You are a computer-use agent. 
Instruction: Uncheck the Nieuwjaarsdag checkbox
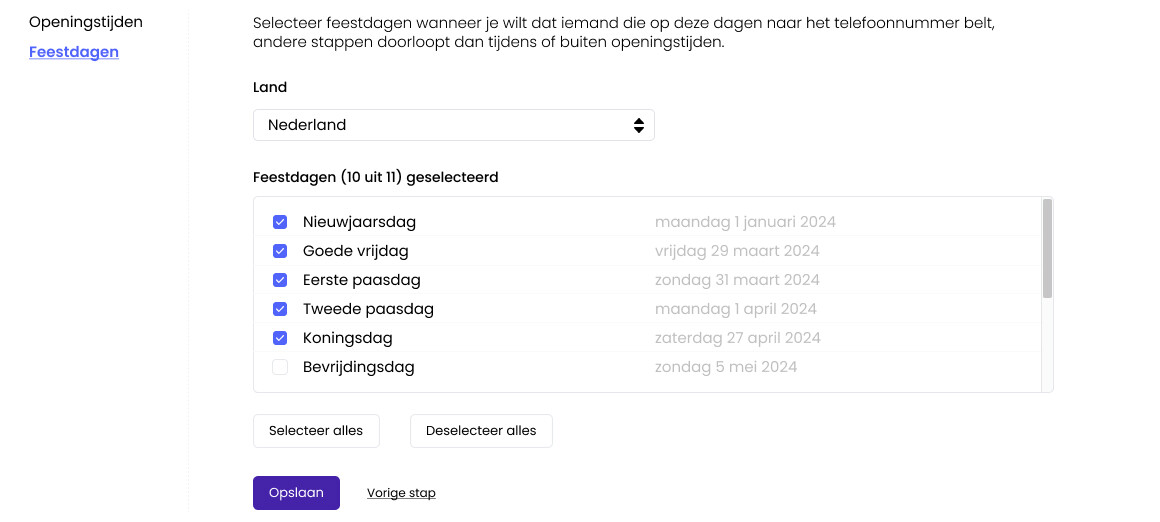pos(280,222)
